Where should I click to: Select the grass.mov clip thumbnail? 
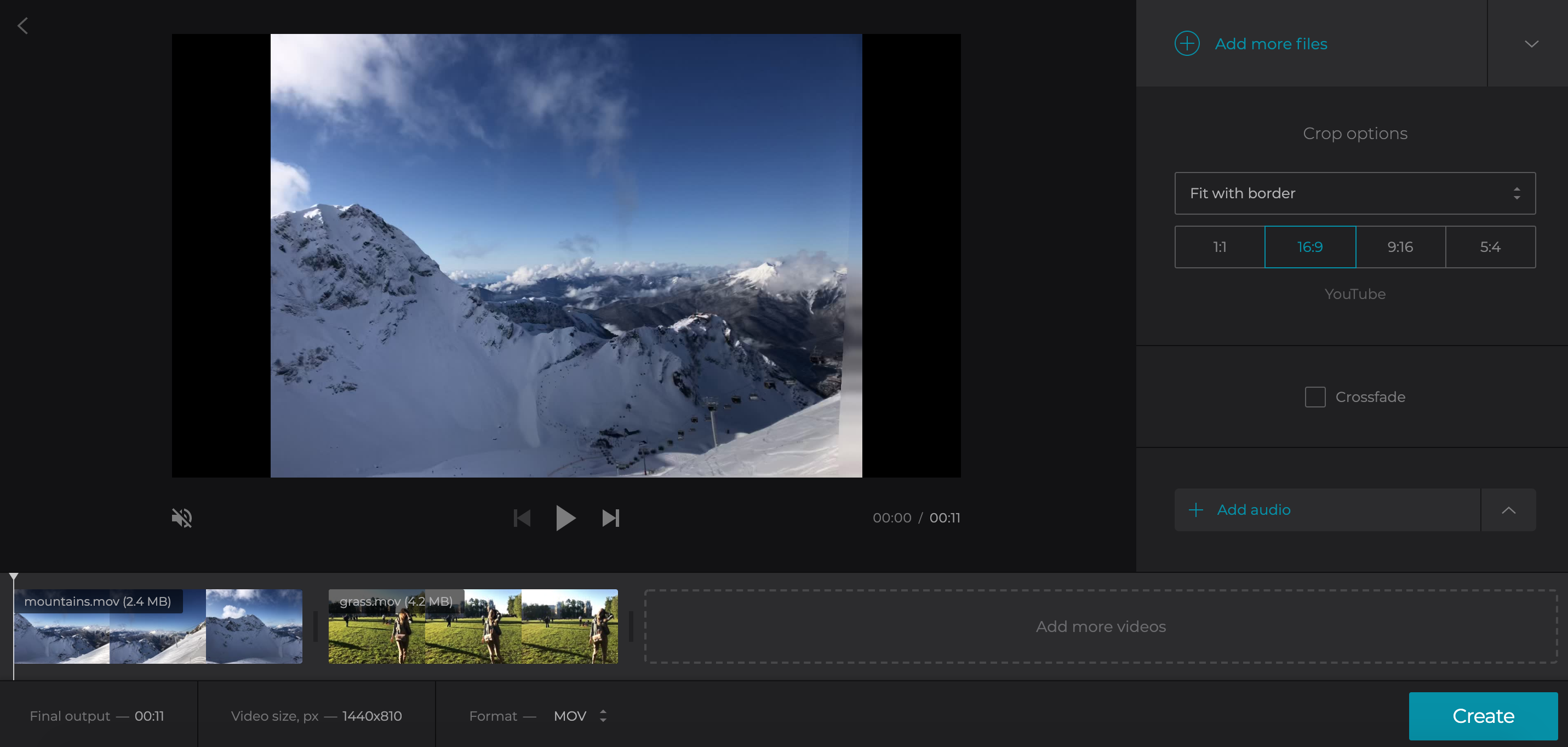pyautogui.click(x=473, y=626)
